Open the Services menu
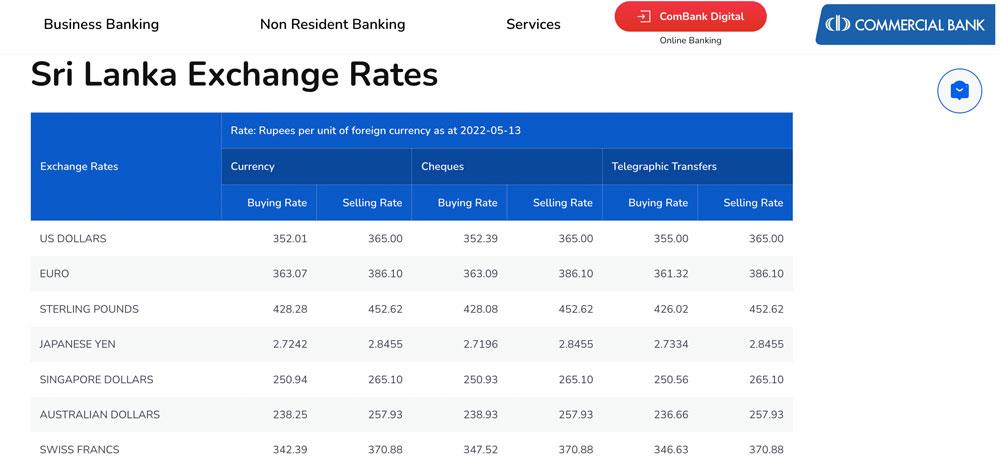Image resolution: width=1000 pixels, height=458 pixels. [533, 24]
